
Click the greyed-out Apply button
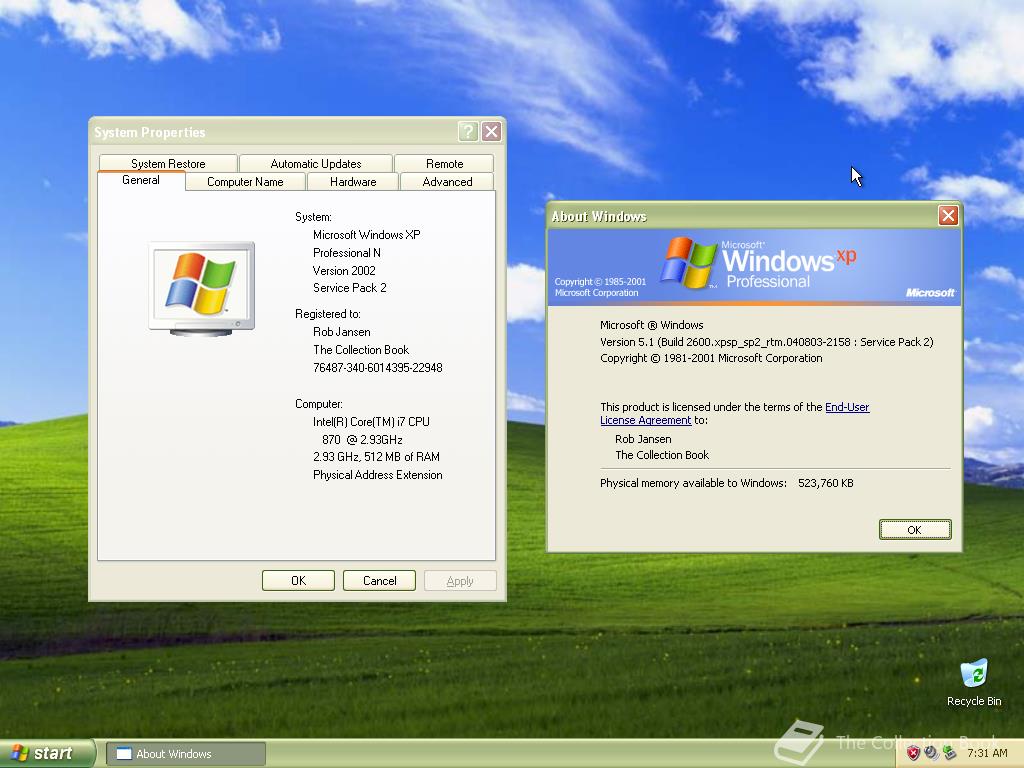[460, 581]
